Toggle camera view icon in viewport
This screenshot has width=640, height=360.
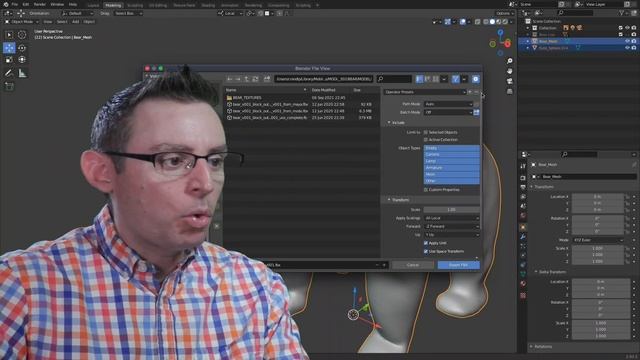point(509,81)
